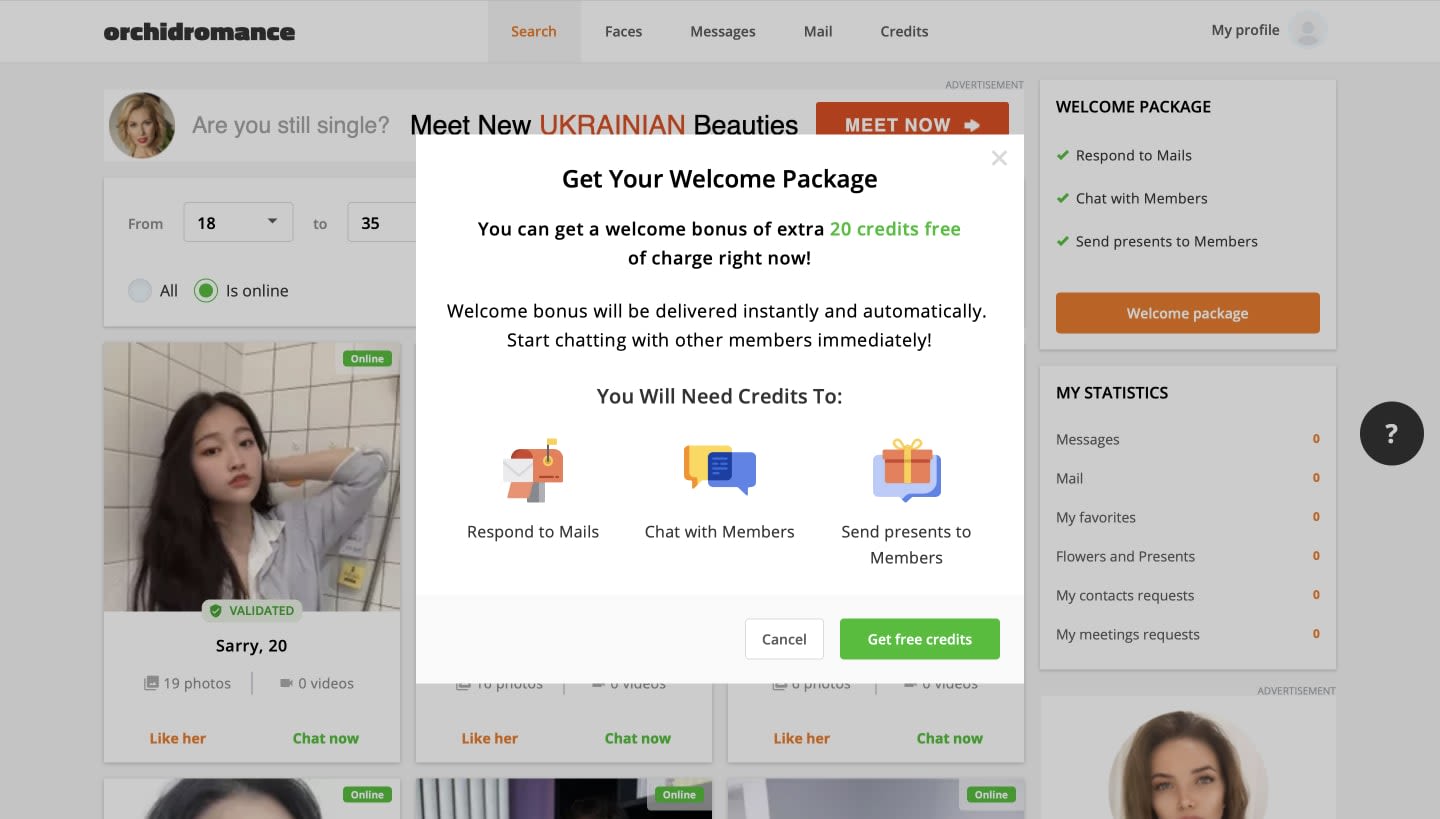1440x819 pixels.
Task: Click the green 20 credits free text
Action: tap(895, 229)
